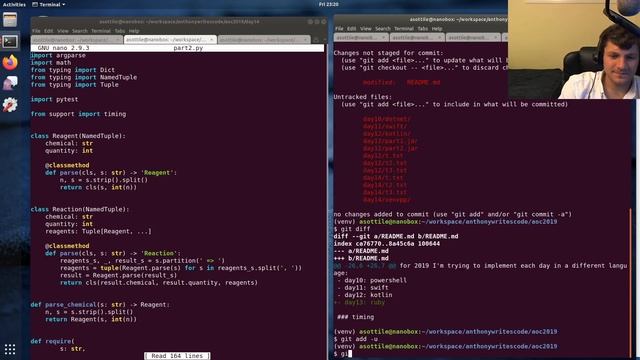Open Help menu in the left terminal
This screenshot has height=360, width=640.
[134, 31]
